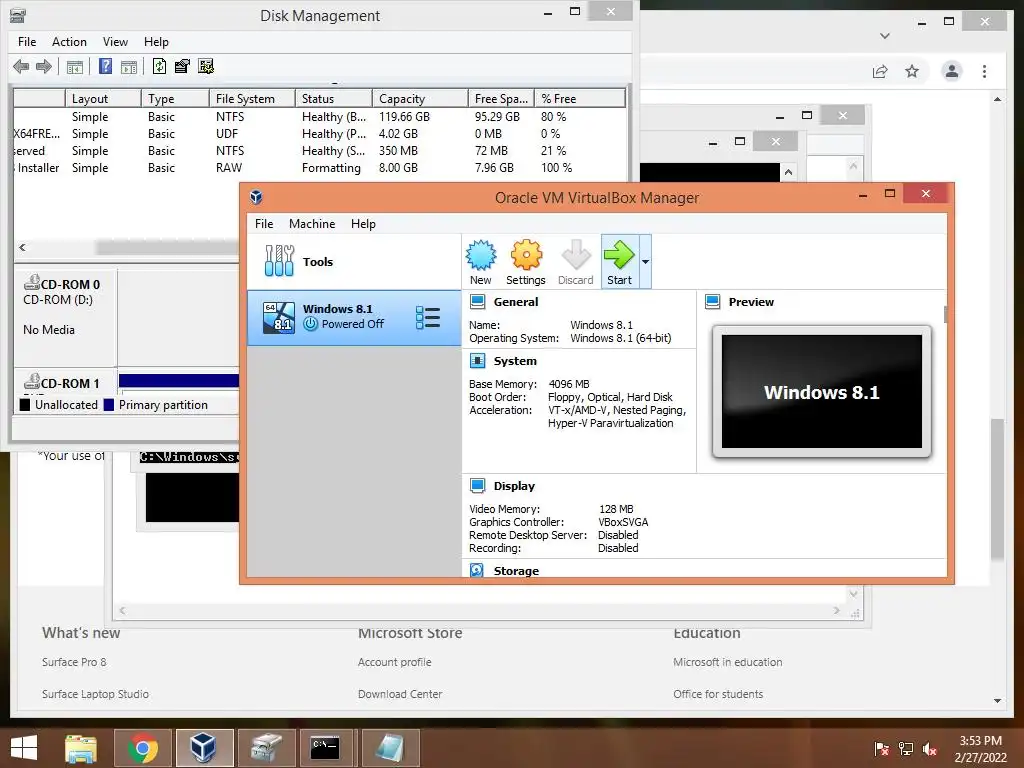The image size is (1024, 768).
Task: Click Microsoft in education link
Action: click(x=728, y=662)
